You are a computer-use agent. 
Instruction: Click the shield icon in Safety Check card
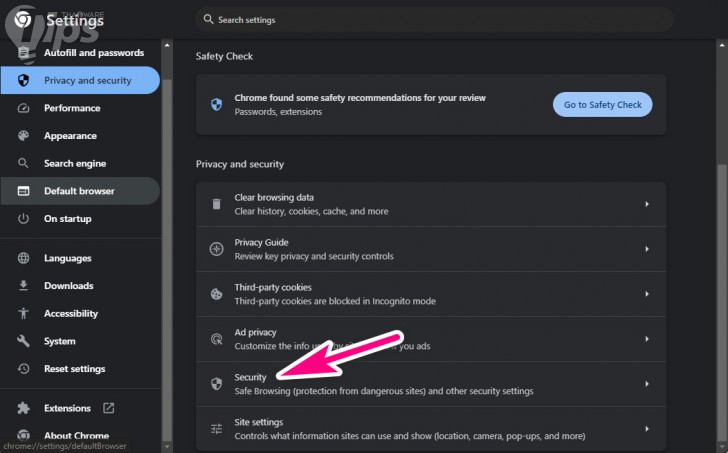tap(216, 104)
